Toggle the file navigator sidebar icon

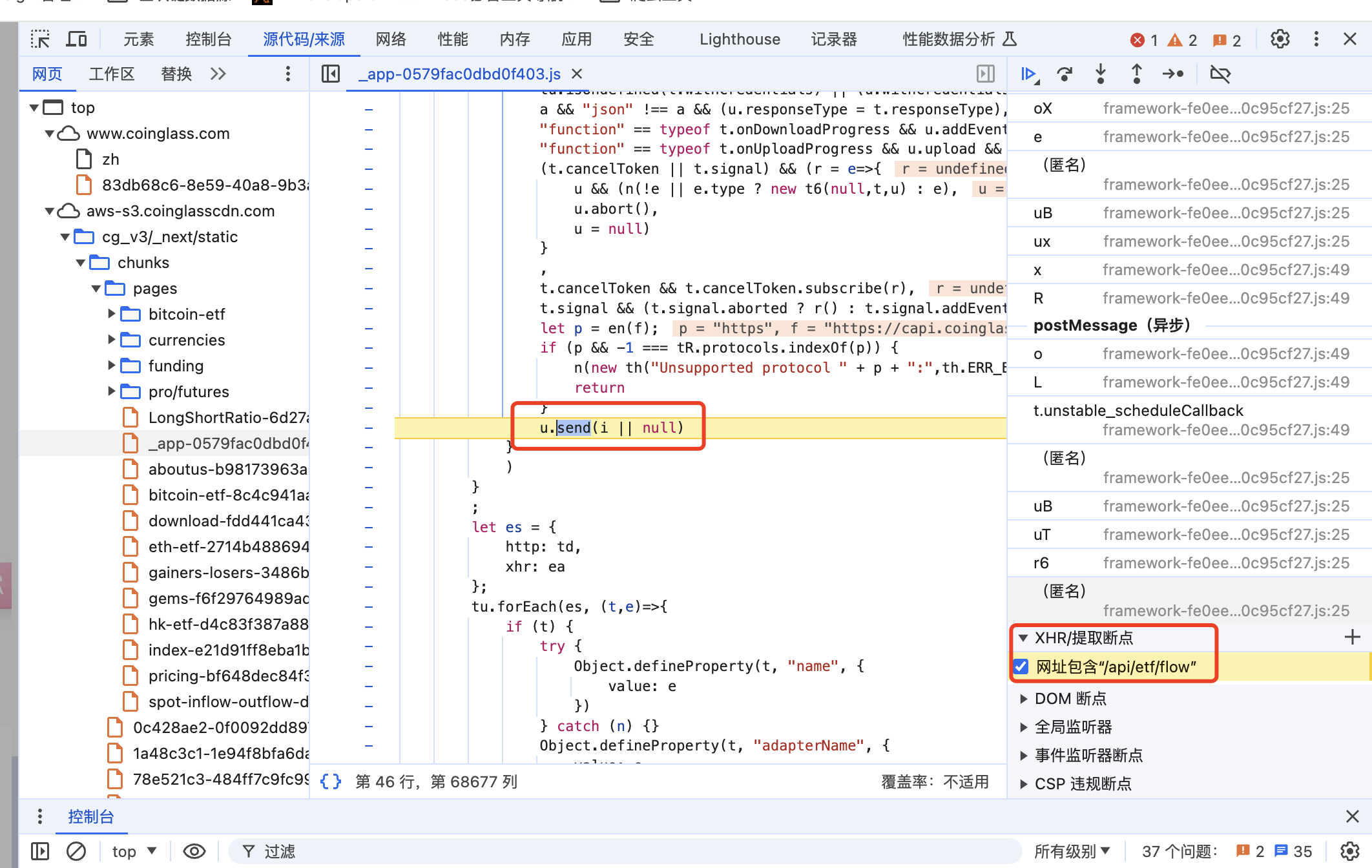click(x=330, y=74)
